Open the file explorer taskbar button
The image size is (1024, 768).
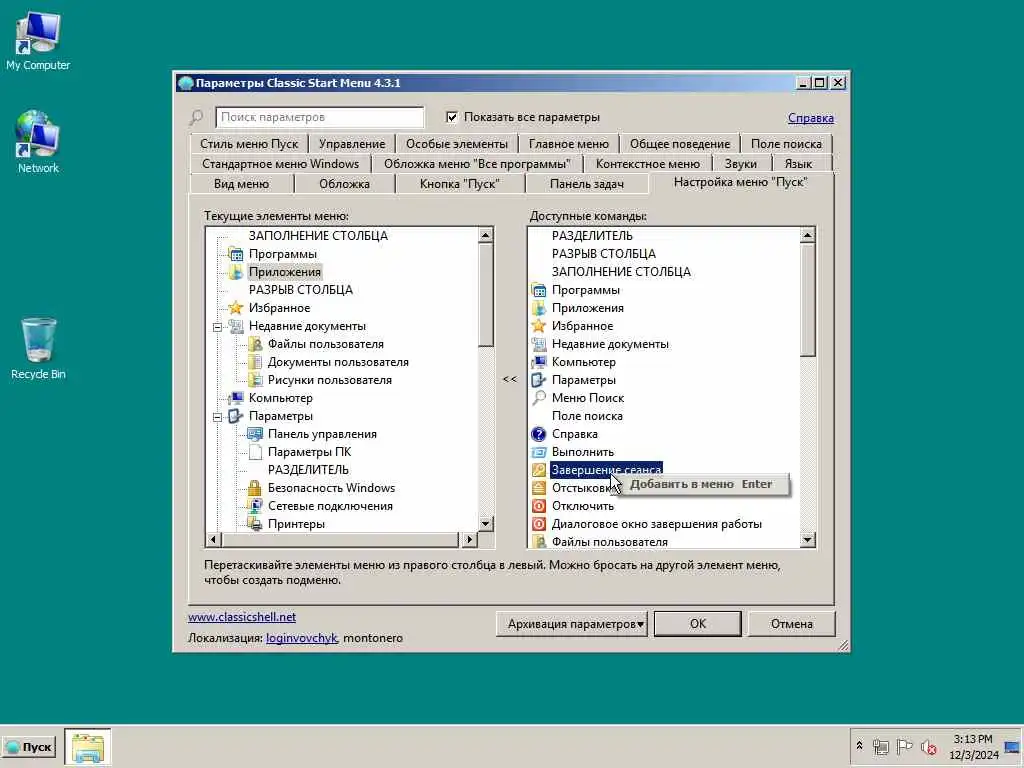(x=88, y=747)
